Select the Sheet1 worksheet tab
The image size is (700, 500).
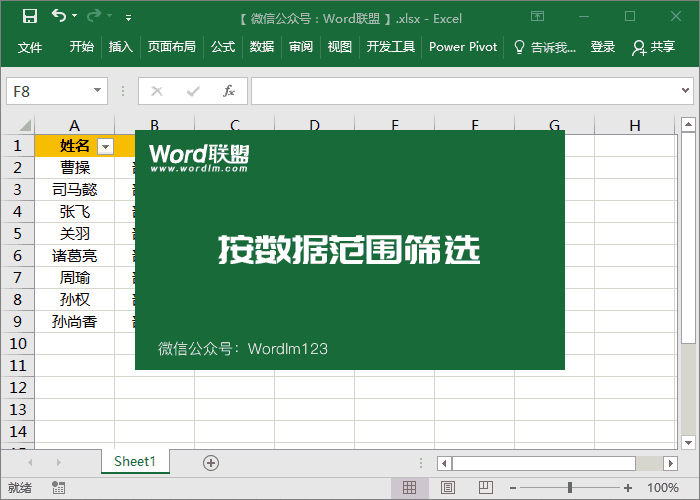[x=135, y=461]
